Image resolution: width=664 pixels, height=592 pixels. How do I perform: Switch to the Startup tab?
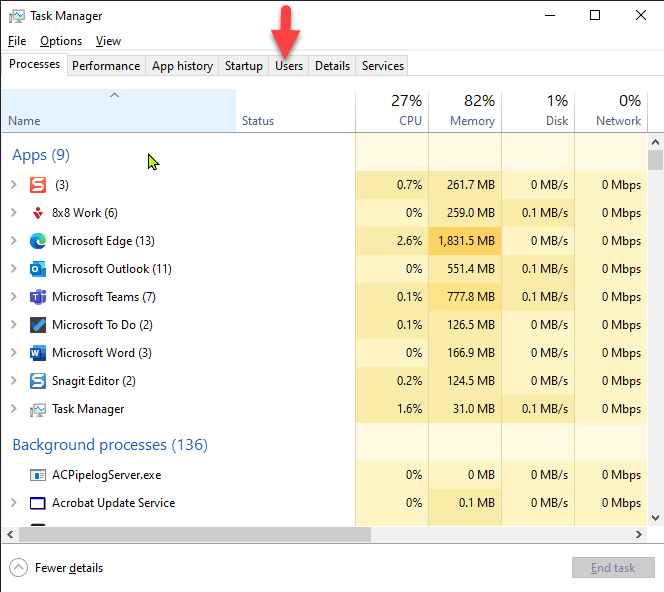pyautogui.click(x=243, y=66)
